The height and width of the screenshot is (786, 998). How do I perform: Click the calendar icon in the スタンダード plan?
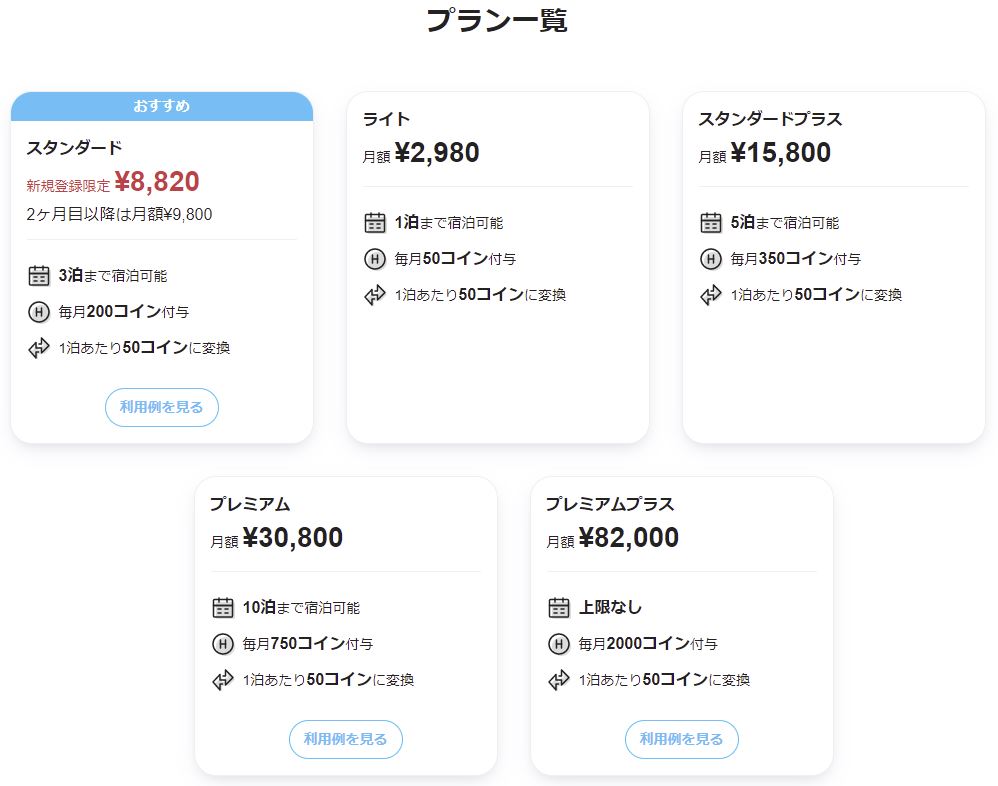click(39, 276)
